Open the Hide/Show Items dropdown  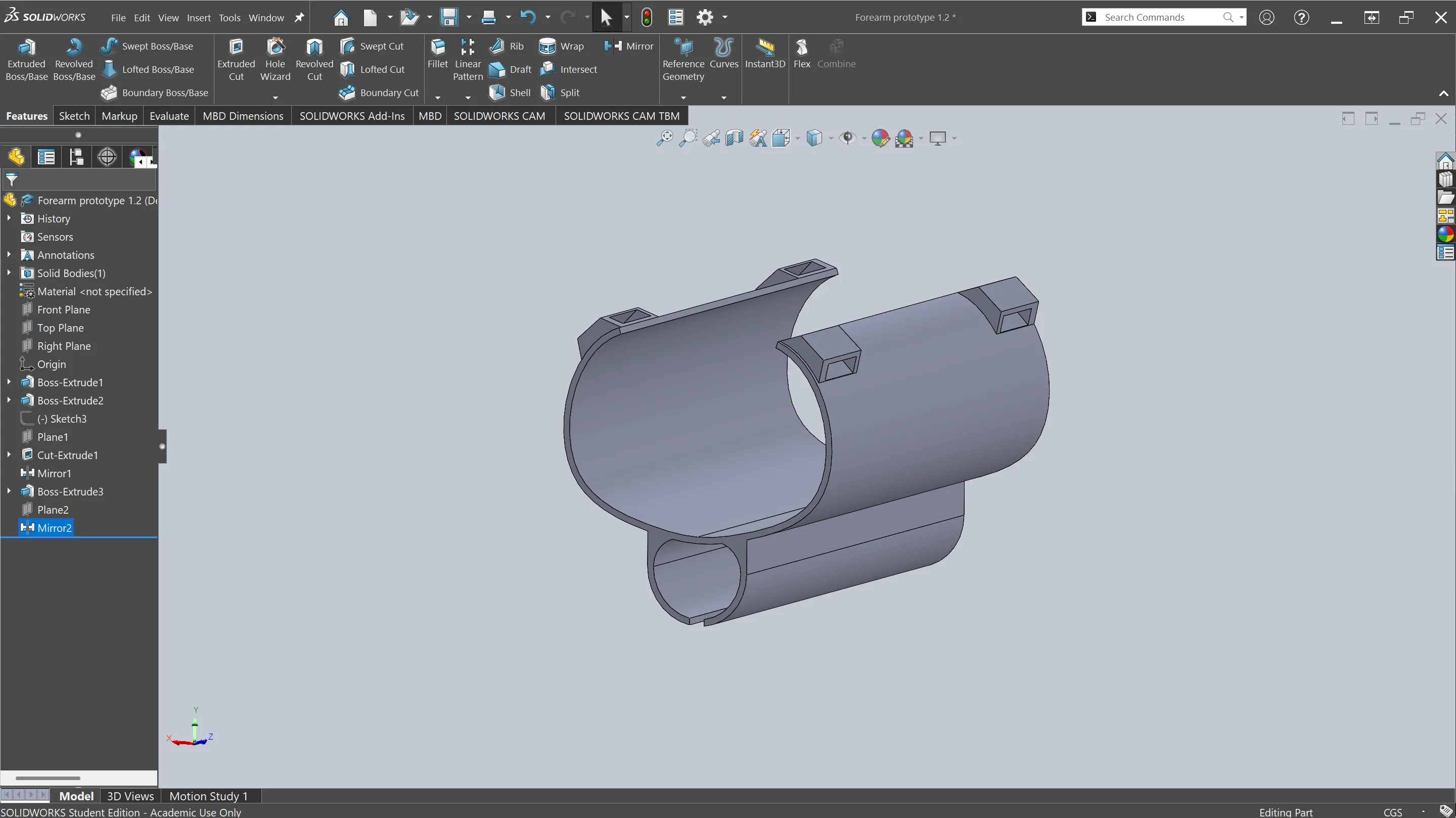(x=864, y=138)
